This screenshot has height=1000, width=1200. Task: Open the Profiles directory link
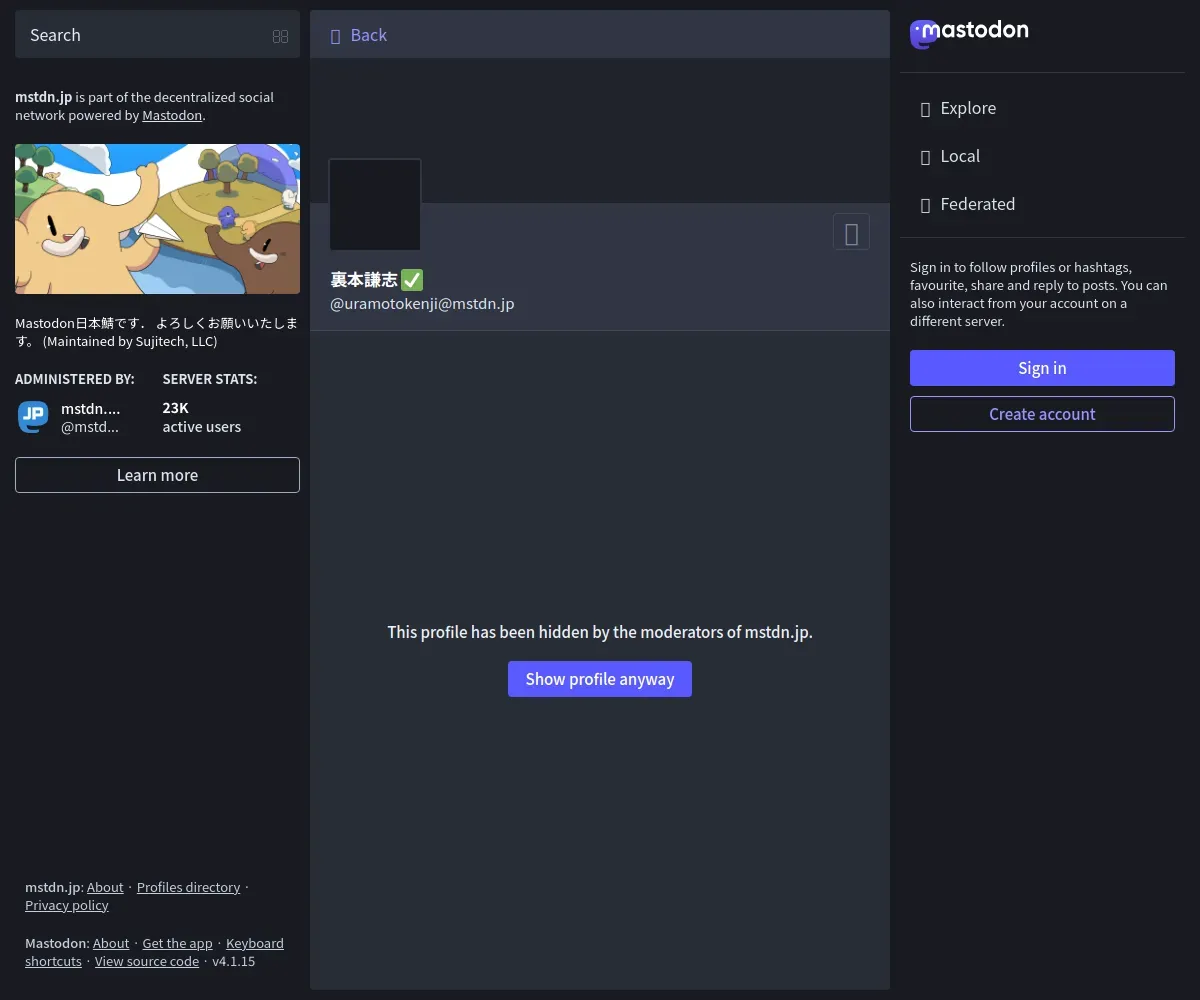[188, 887]
